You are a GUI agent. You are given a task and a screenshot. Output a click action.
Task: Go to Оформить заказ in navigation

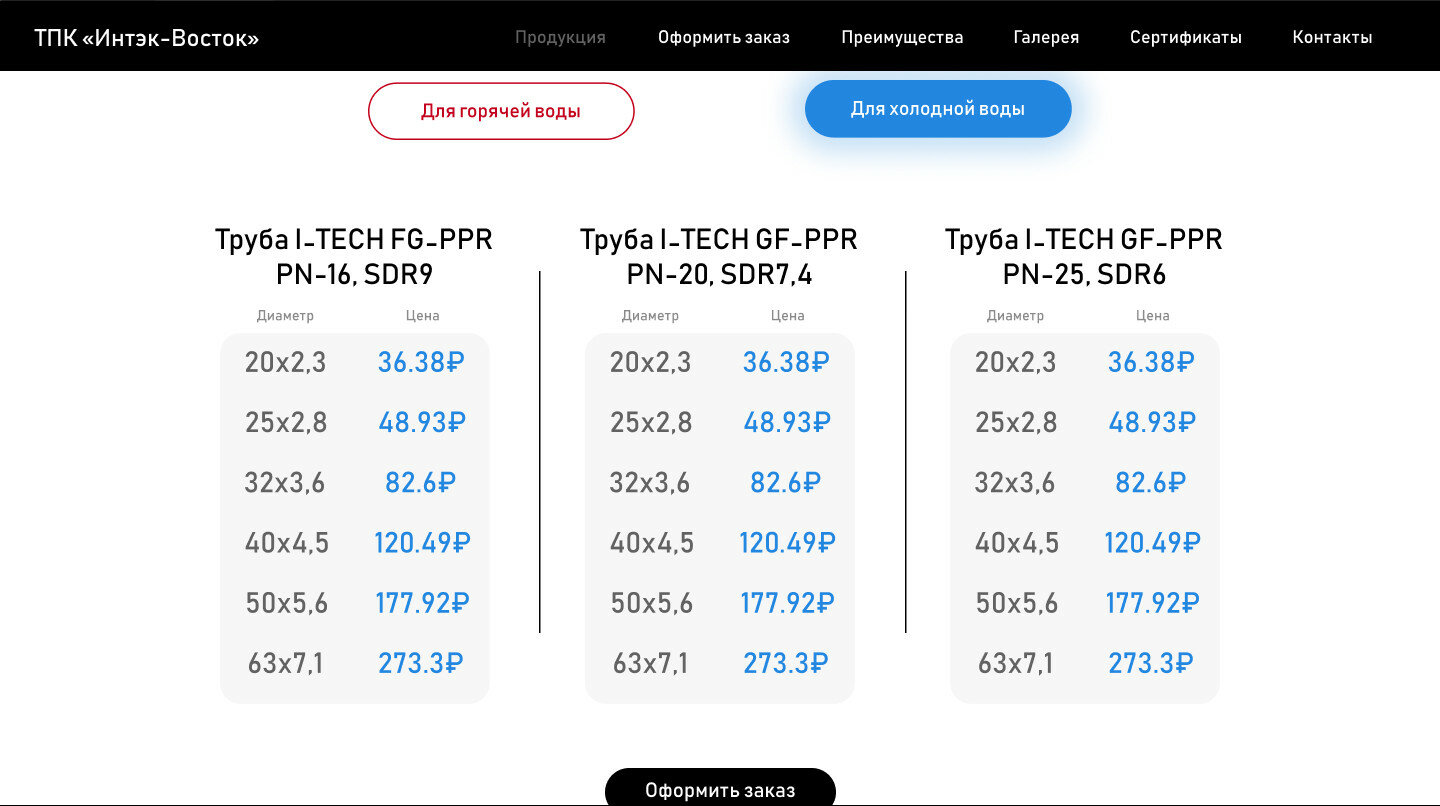click(724, 38)
